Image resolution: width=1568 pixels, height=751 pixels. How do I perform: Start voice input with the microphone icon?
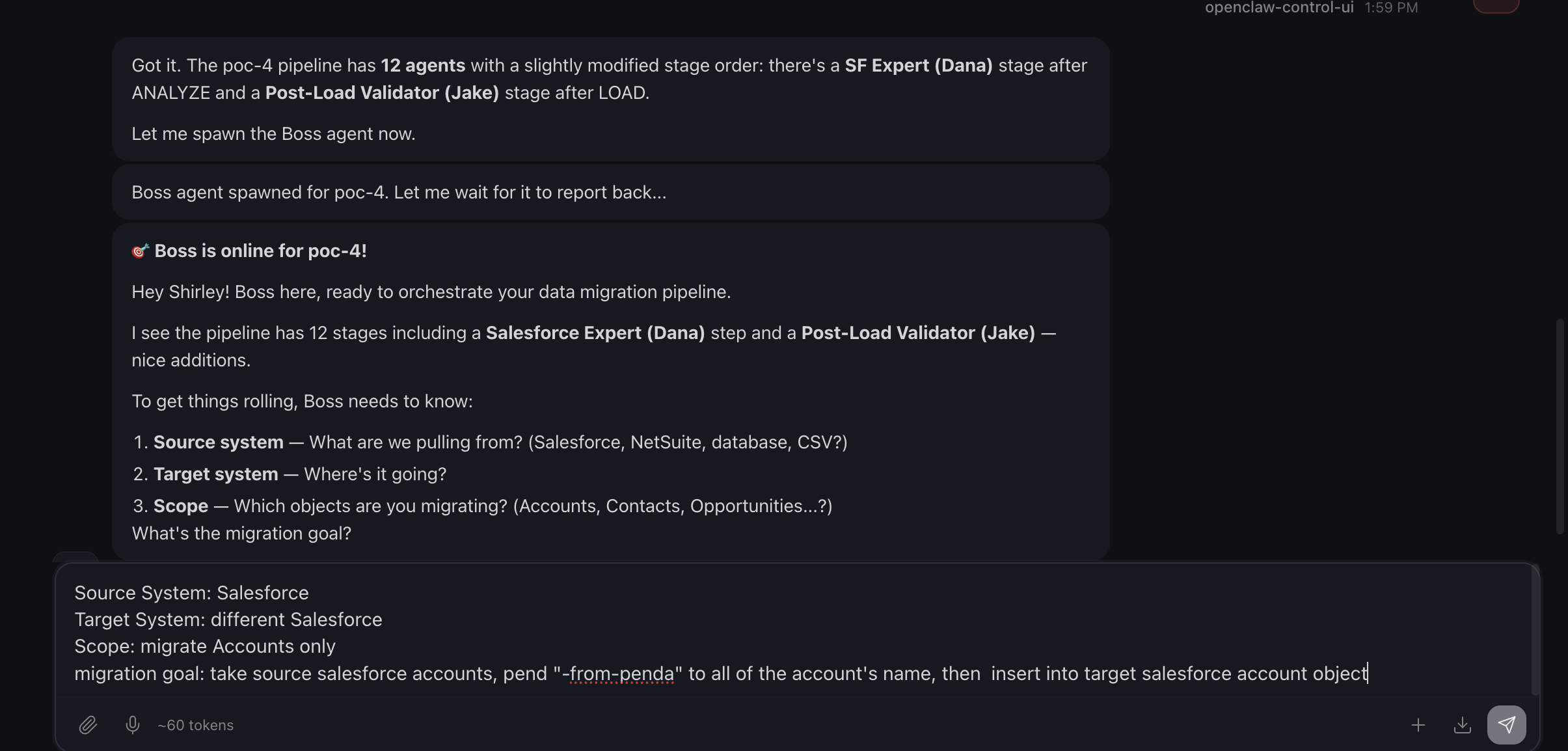pyautogui.click(x=132, y=725)
